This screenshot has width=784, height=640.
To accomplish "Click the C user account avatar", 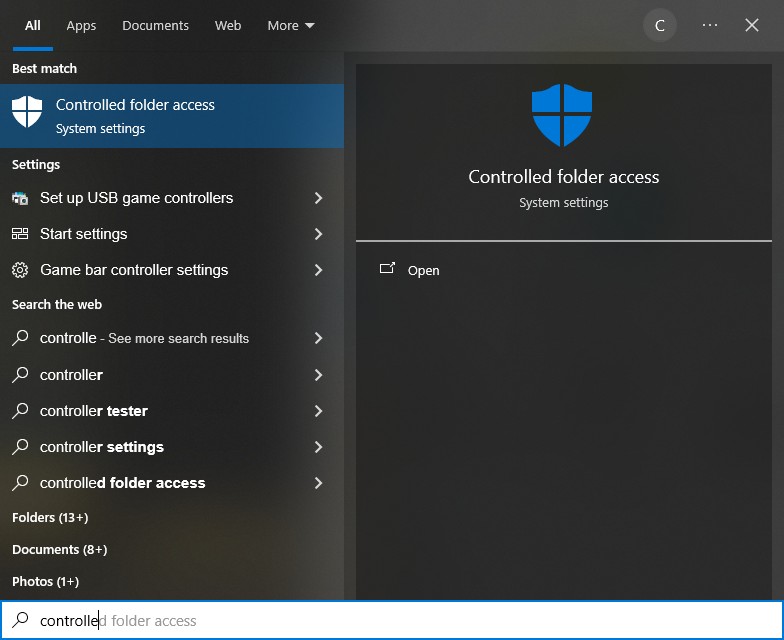I will click(x=660, y=26).
